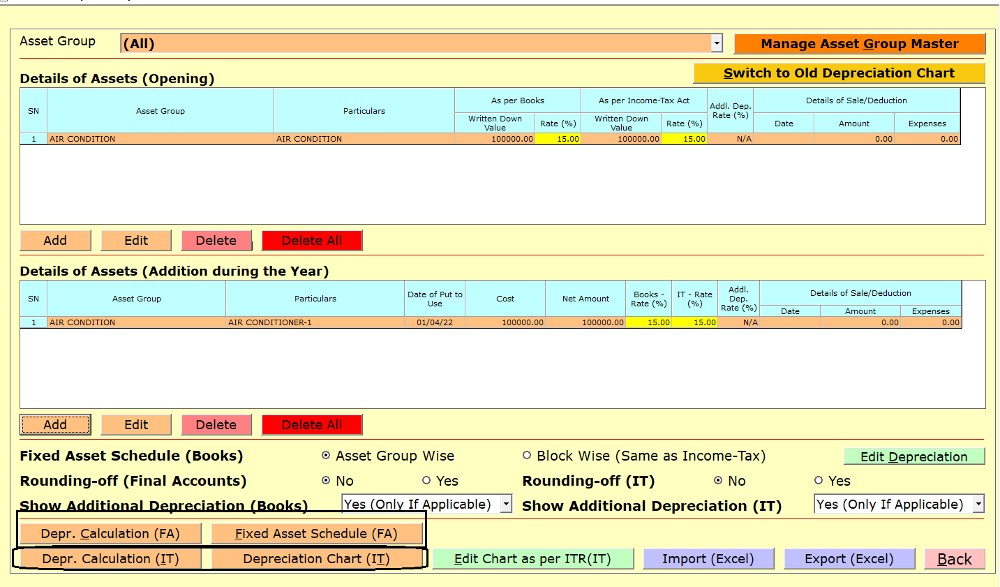1000x587 pixels.
Task: Open Show Additional Depreciation (Books) dropdown
Action: coord(506,505)
